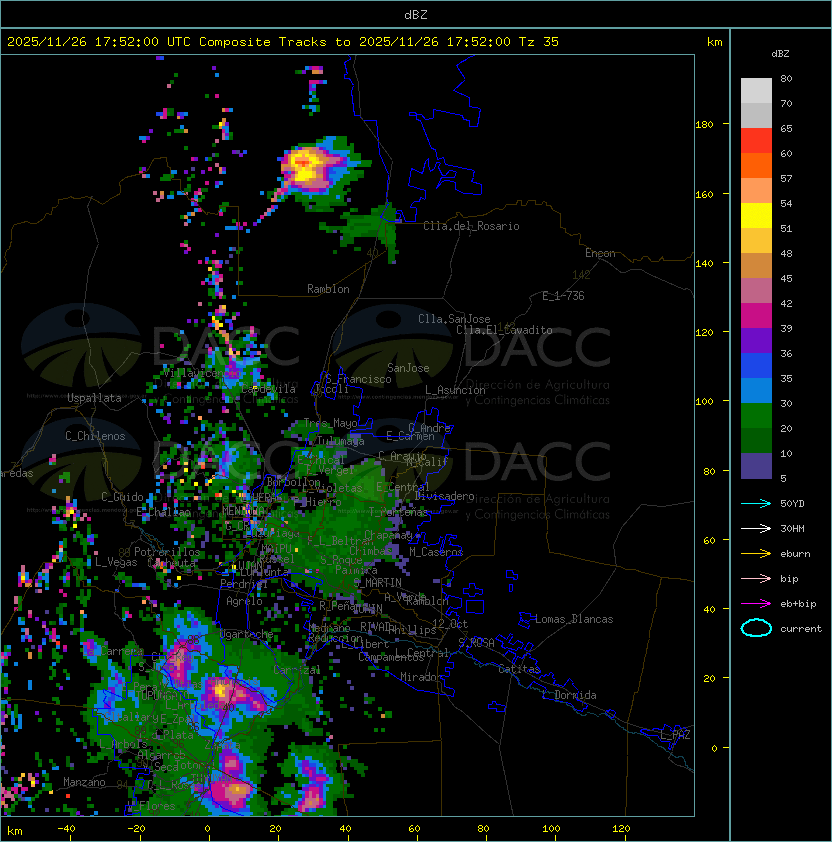Click the 'Carrizal' place label

coord(297,670)
